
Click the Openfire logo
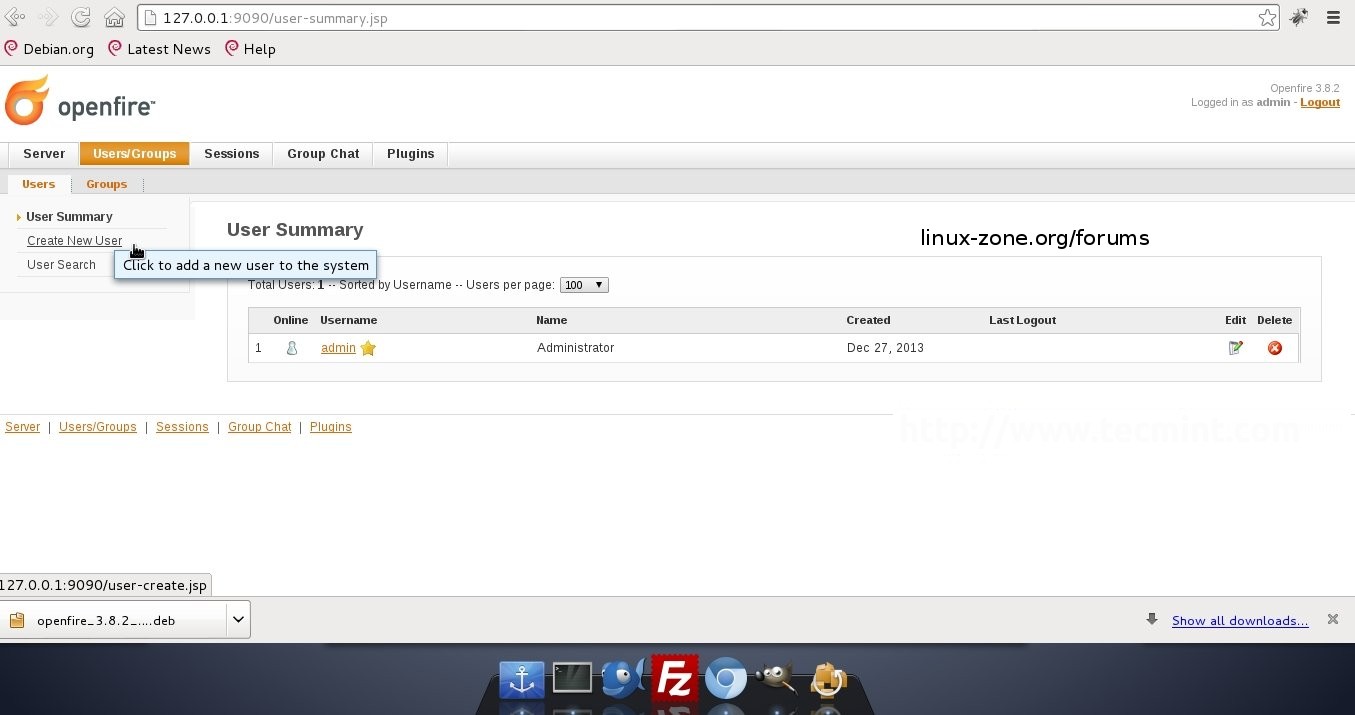click(x=80, y=102)
